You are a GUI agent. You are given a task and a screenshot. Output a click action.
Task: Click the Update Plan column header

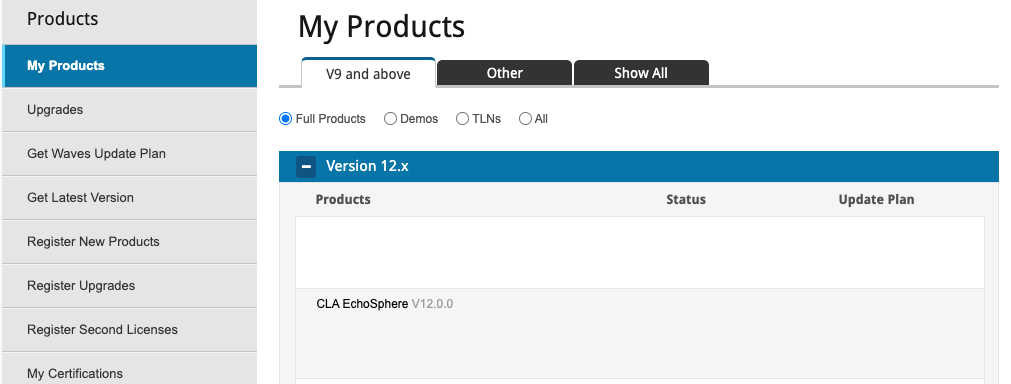(x=876, y=200)
